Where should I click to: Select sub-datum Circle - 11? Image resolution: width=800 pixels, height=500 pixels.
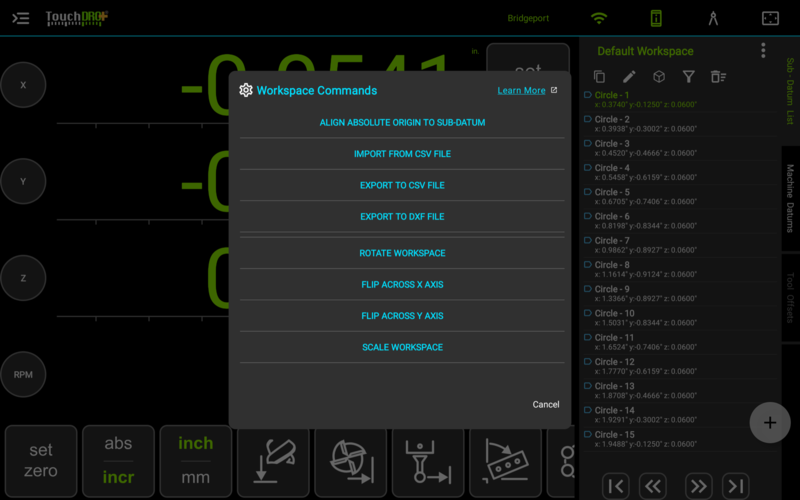[x=680, y=342]
